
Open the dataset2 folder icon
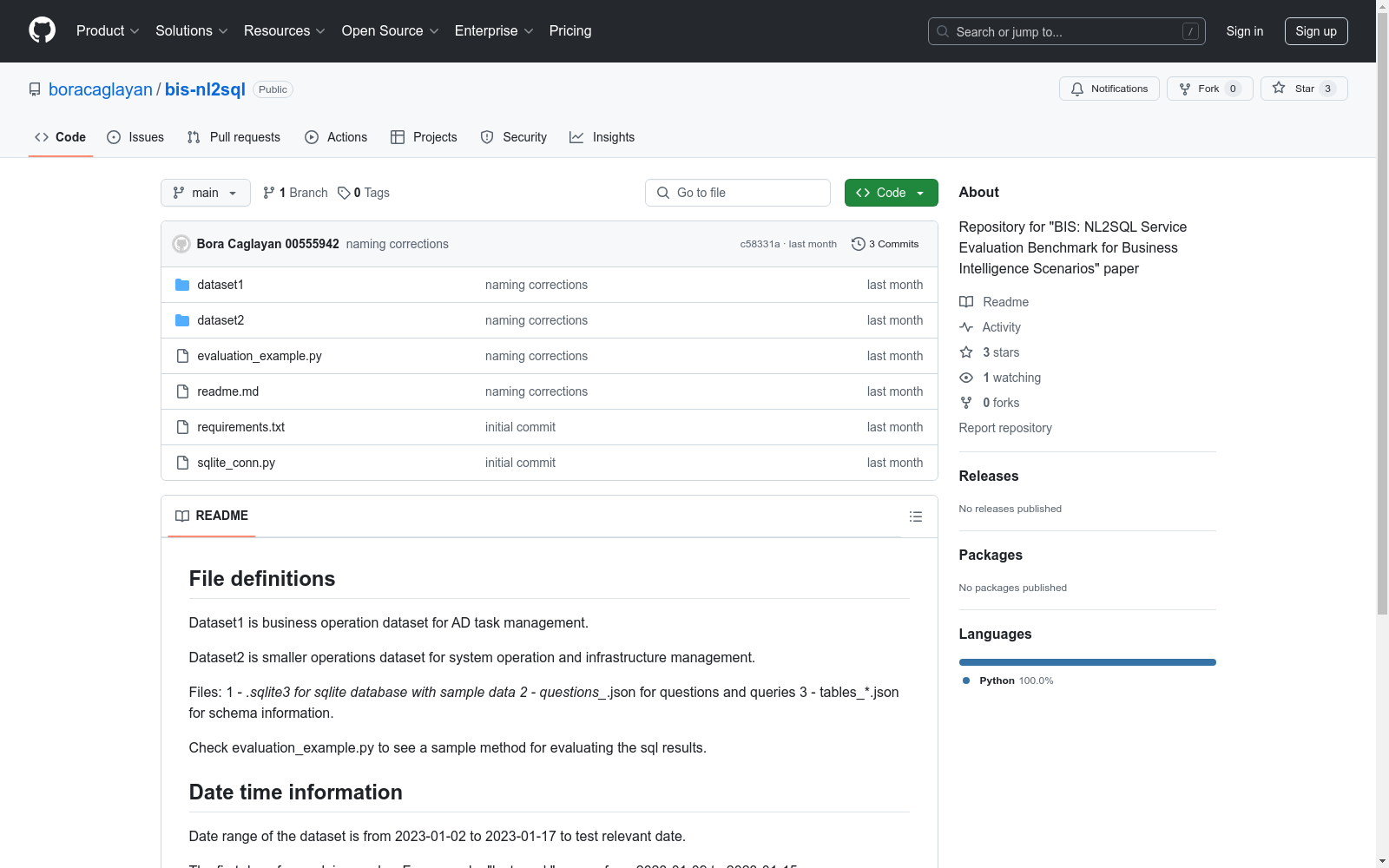point(182,320)
